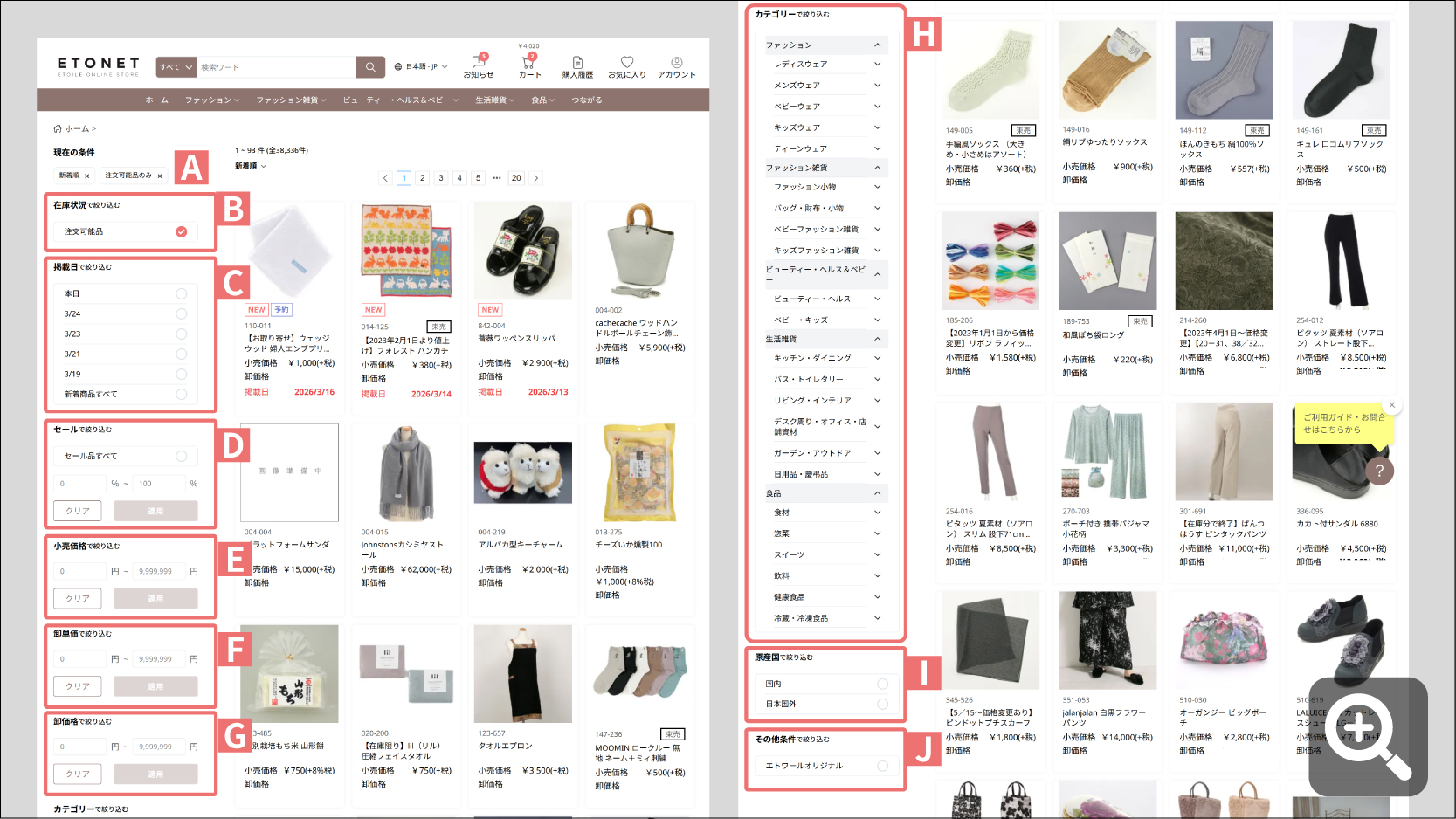This screenshot has width=1456, height=819.
Task: Click クリア in the 卸価格 filter
Action: 78,774
